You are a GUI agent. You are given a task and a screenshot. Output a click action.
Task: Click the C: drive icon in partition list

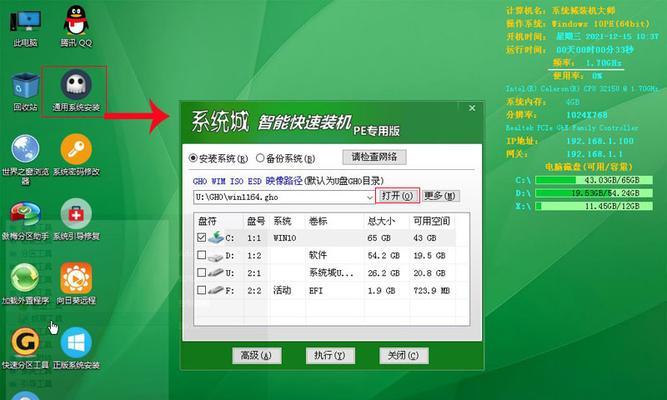point(216,237)
